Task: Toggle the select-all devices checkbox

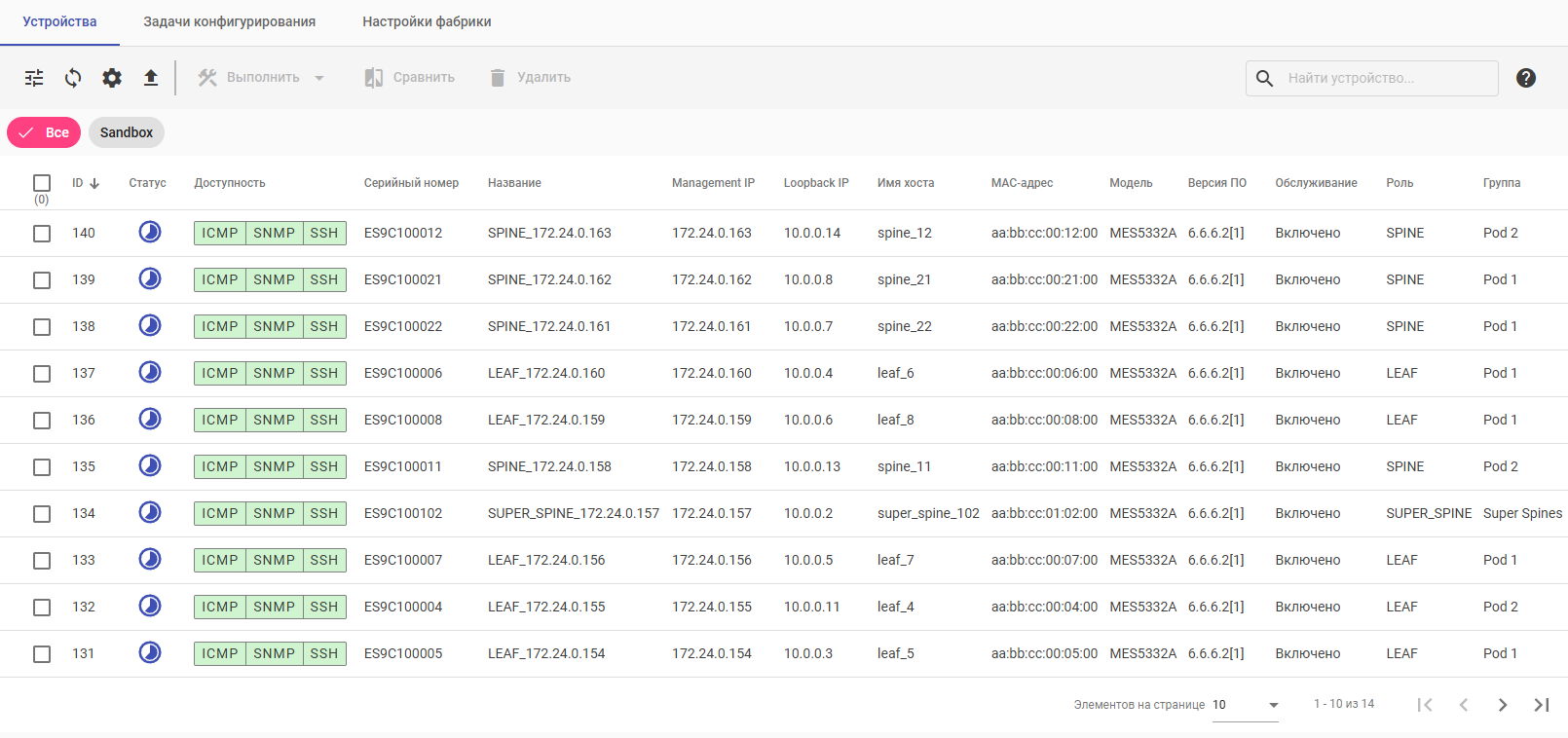Action: [42, 183]
